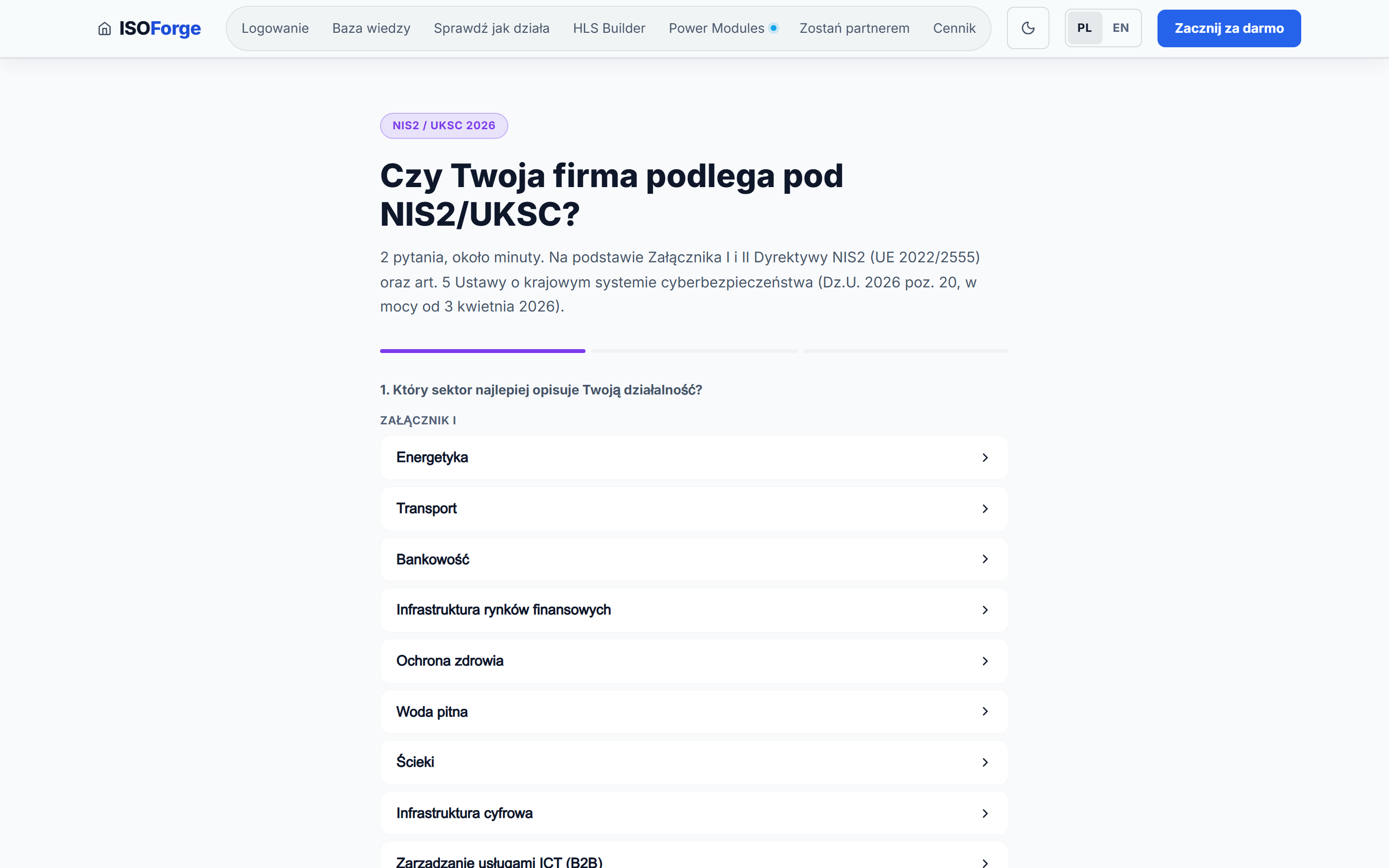Open the Baza wiedzy menu item
This screenshot has width=1389, height=868.
(371, 28)
